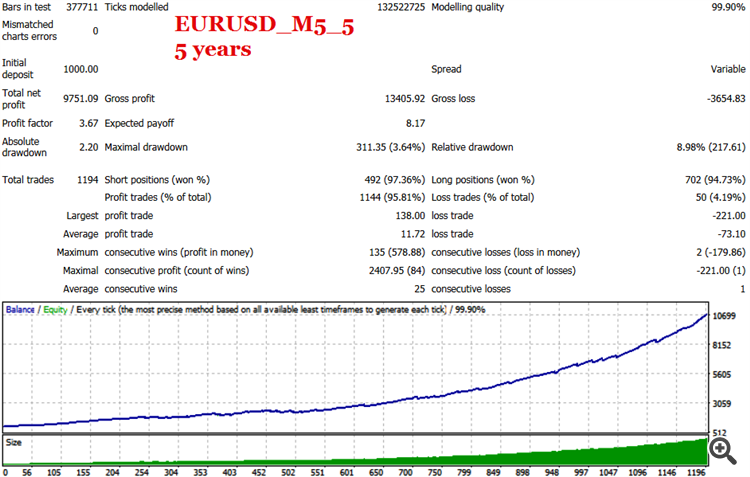
Task: Click the 1047 x-axis tick label
Action: [608, 472]
